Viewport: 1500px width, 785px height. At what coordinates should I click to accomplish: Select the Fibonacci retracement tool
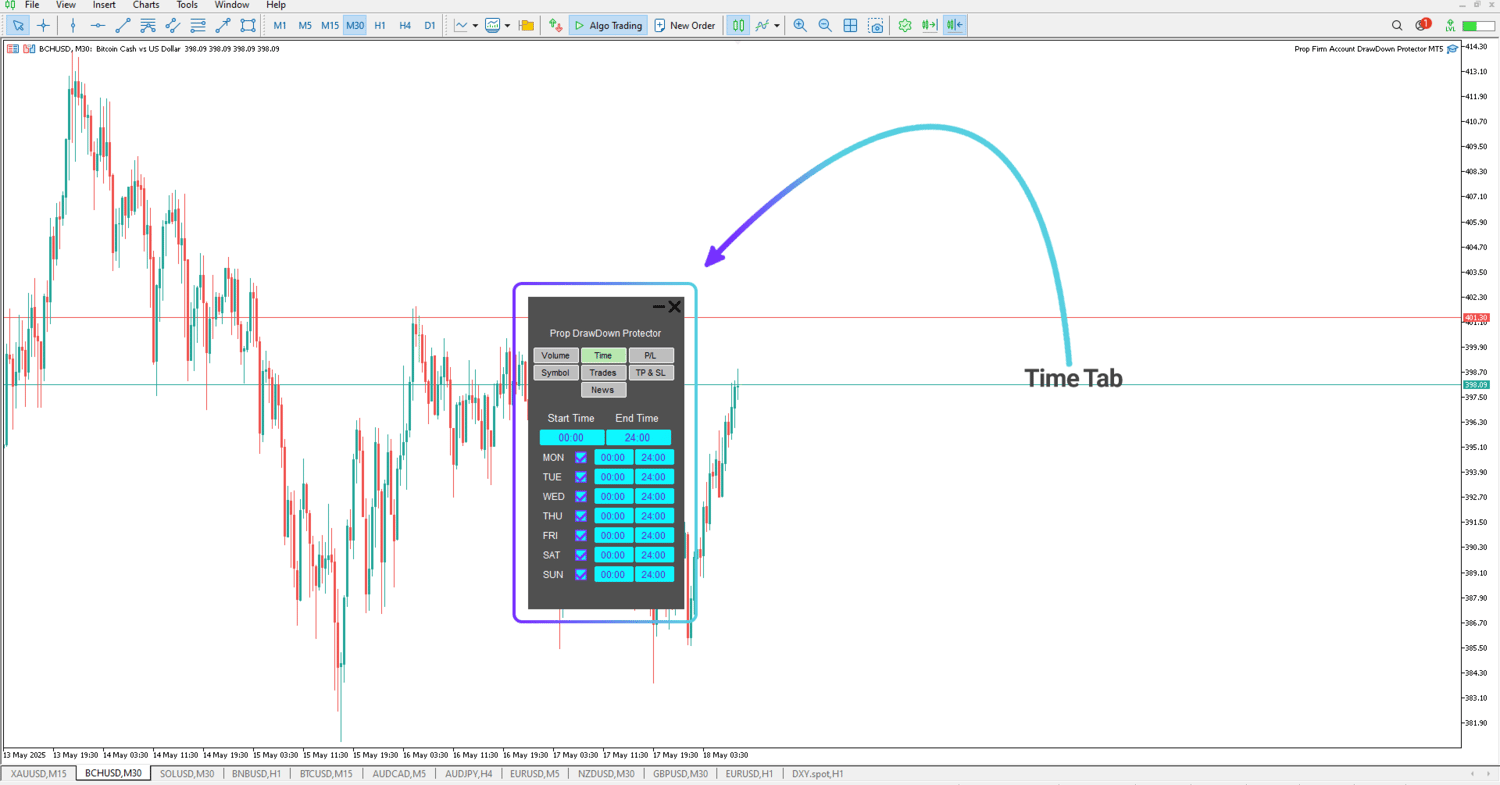[198, 25]
